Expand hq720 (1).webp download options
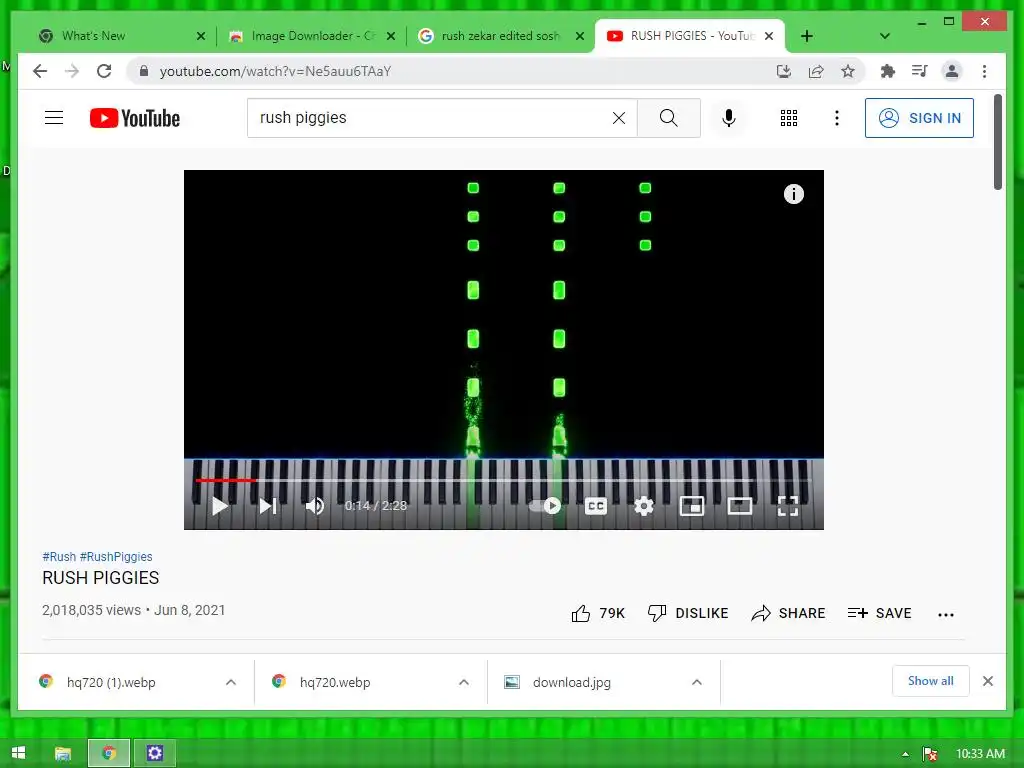The height and width of the screenshot is (768, 1024). [x=231, y=682]
